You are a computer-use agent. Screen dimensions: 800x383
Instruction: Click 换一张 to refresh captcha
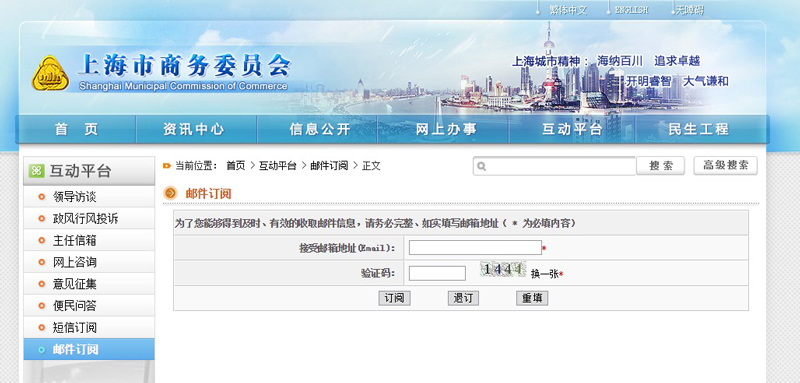click(544, 274)
